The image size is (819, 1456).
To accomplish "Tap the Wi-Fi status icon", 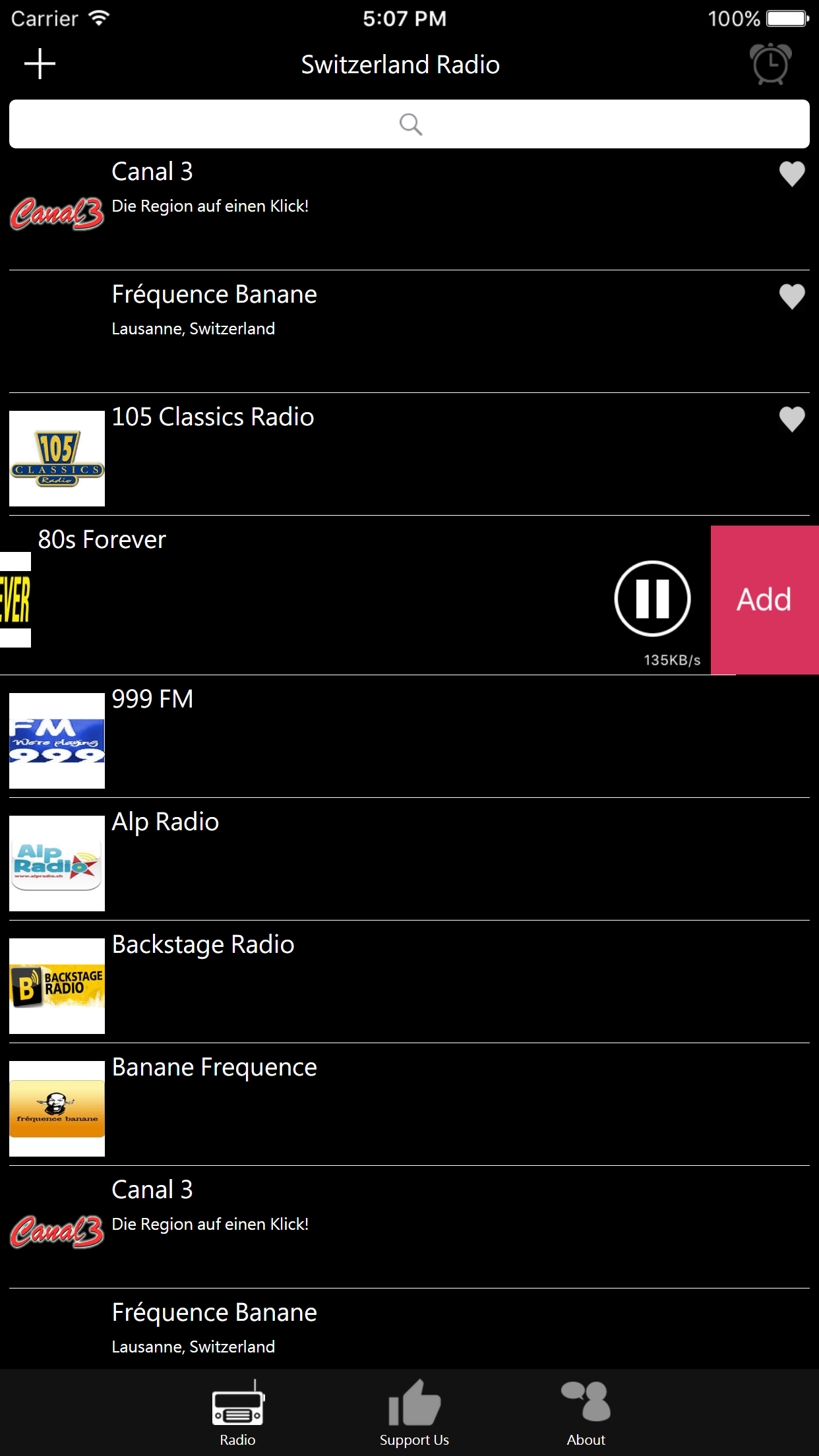I will pos(99,18).
